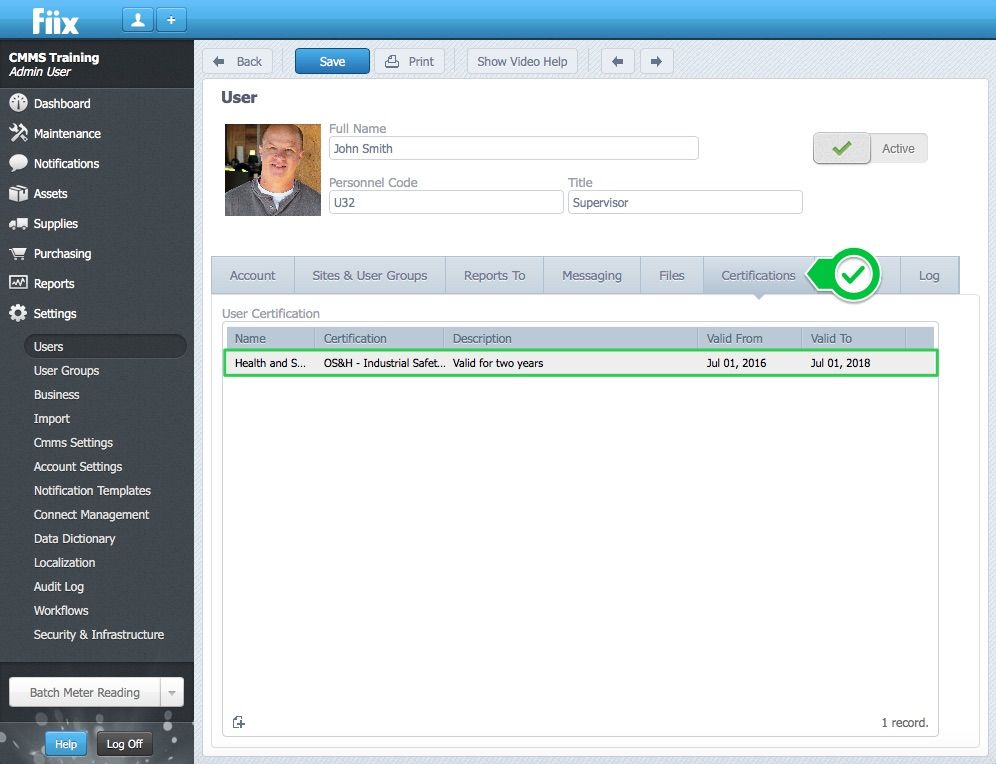Open Connect Management page

[91, 515]
